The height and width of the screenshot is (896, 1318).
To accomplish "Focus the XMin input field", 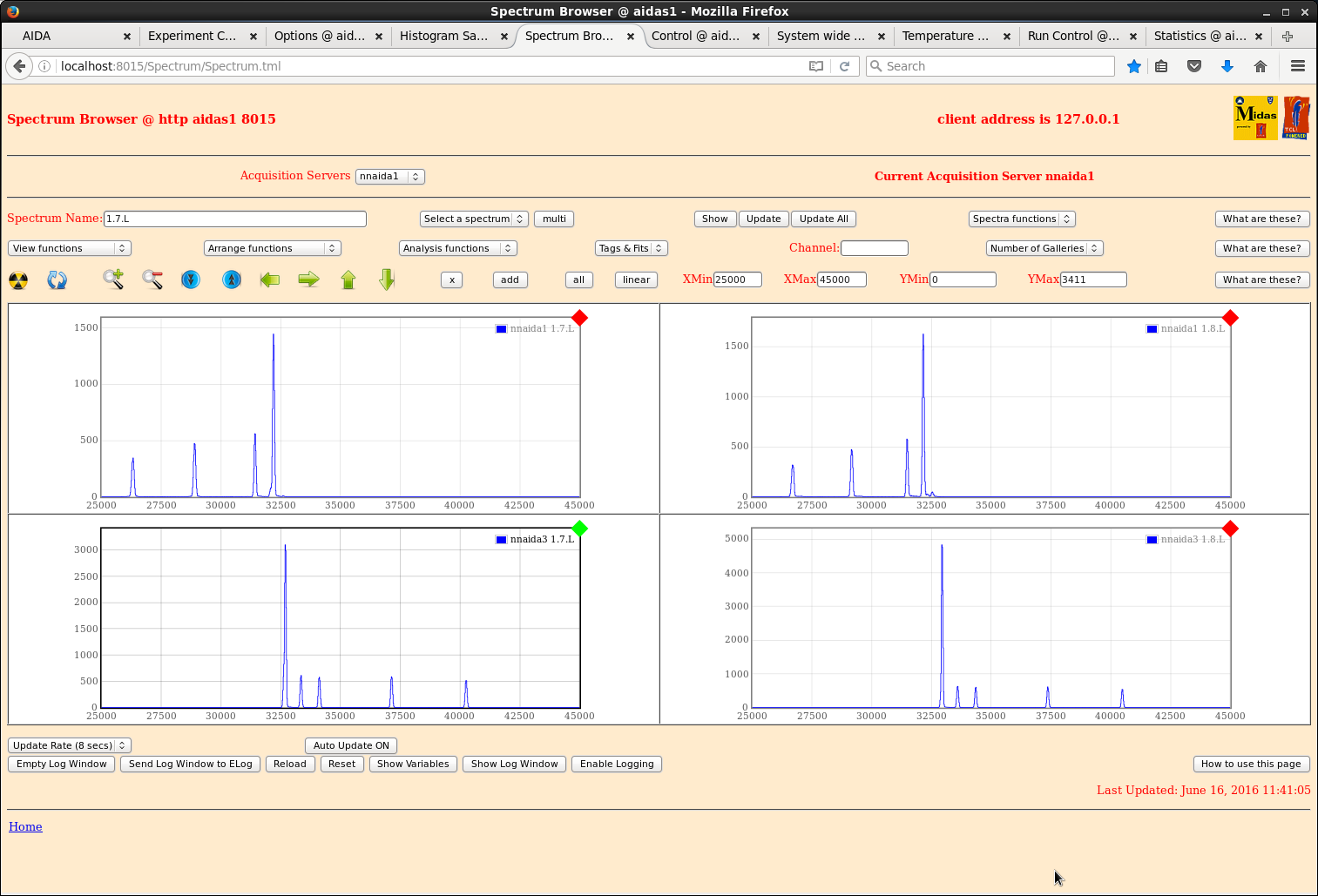I will pos(738,280).
